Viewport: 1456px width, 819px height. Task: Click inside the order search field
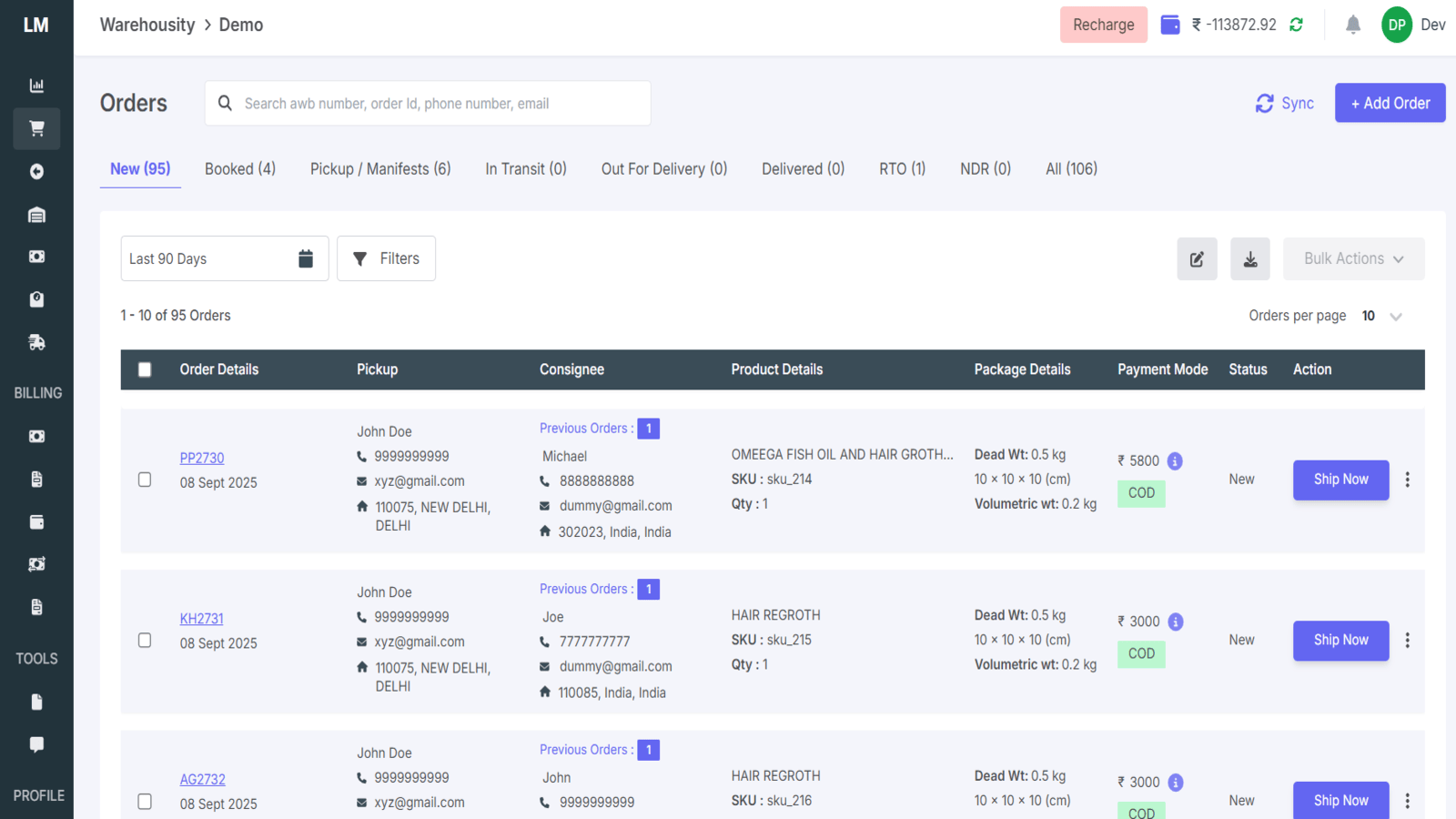[428, 103]
